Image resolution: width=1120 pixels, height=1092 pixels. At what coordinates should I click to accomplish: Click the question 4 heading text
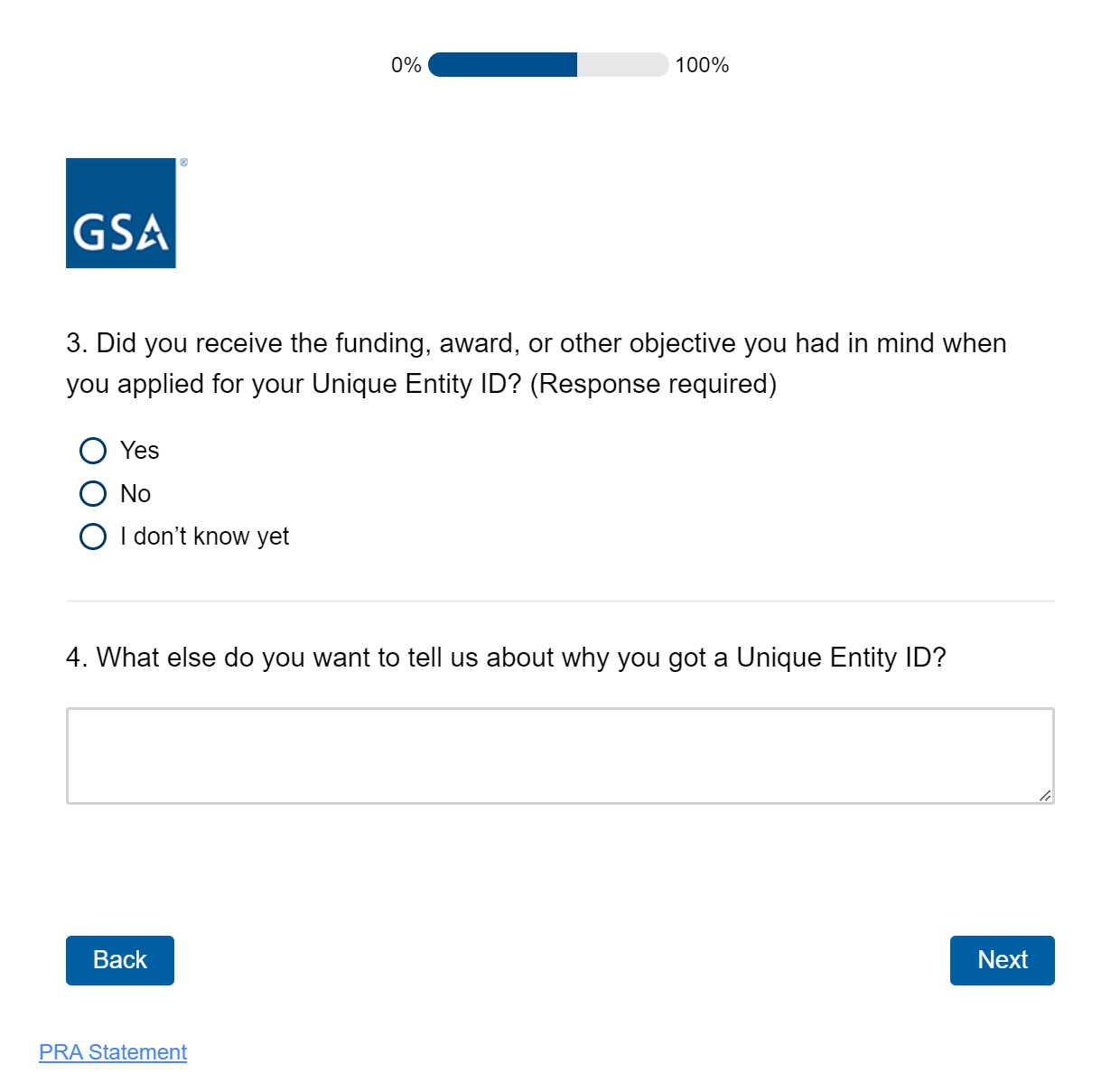click(x=506, y=658)
